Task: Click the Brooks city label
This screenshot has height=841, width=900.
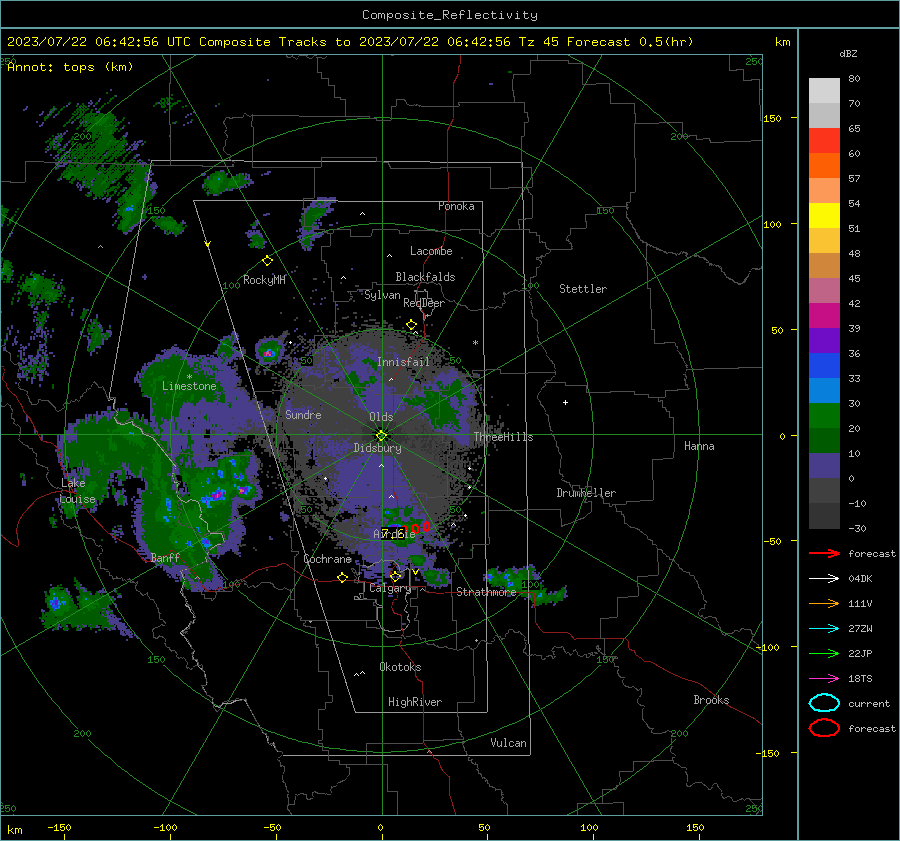Action: pos(711,700)
